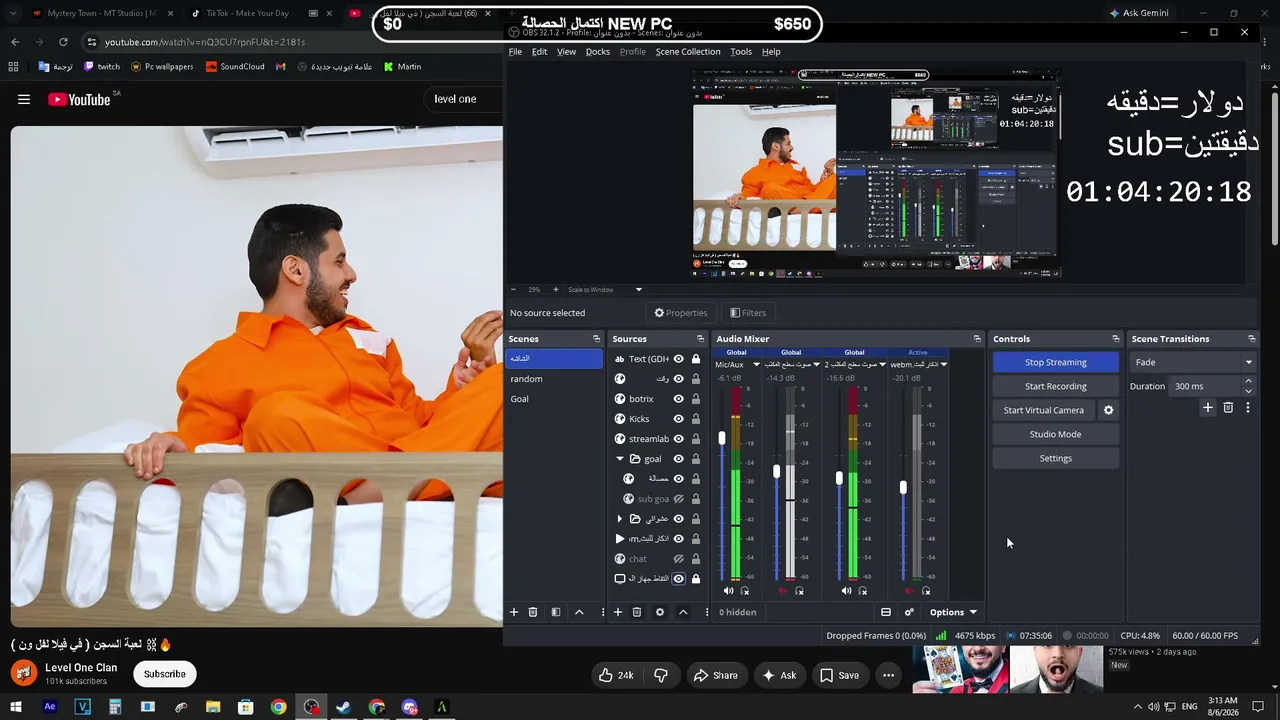Viewport: 1280px width, 720px height.
Task: Open Steam from the taskbar
Action: coord(343,707)
